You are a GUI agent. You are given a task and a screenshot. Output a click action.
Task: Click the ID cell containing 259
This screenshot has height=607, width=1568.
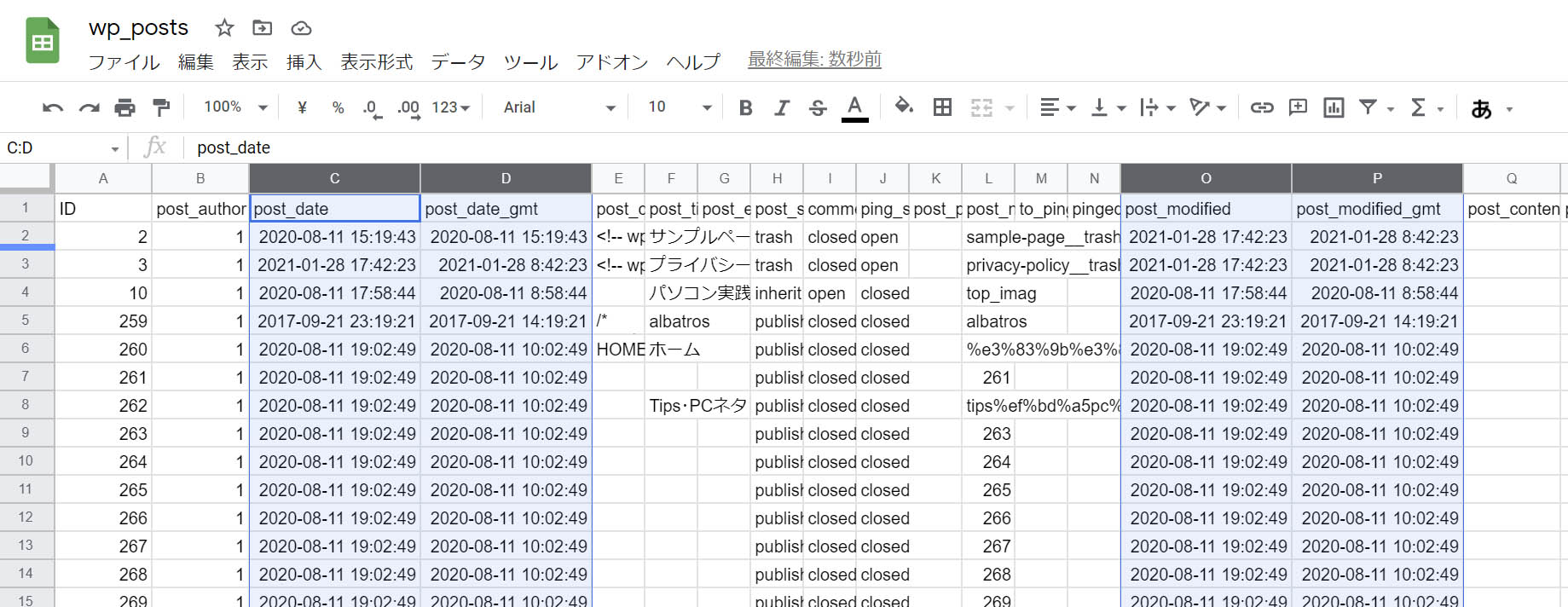[103, 321]
